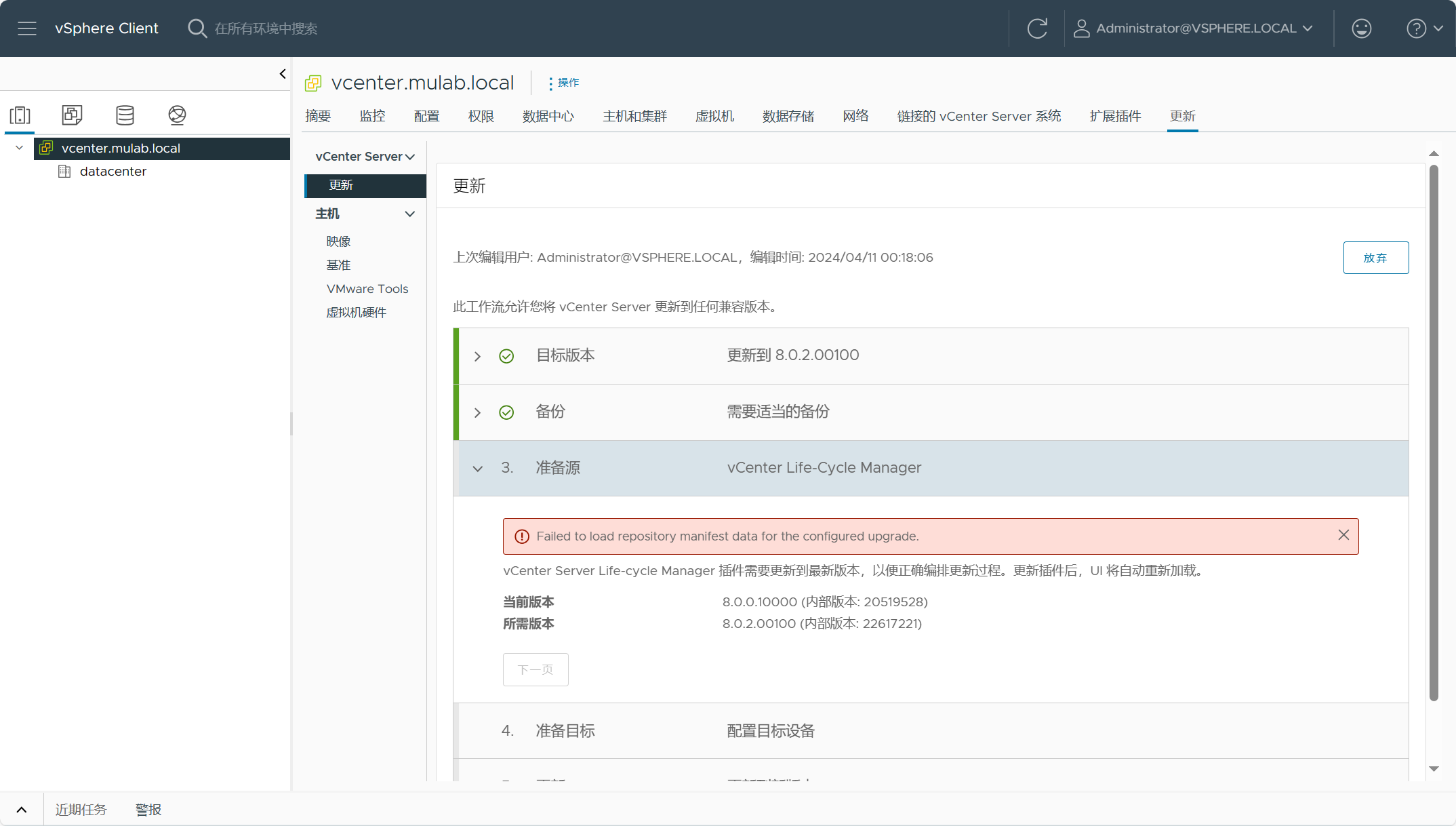Click the 放弃 button
This screenshot has width=1456, height=826.
click(x=1375, y=258)
